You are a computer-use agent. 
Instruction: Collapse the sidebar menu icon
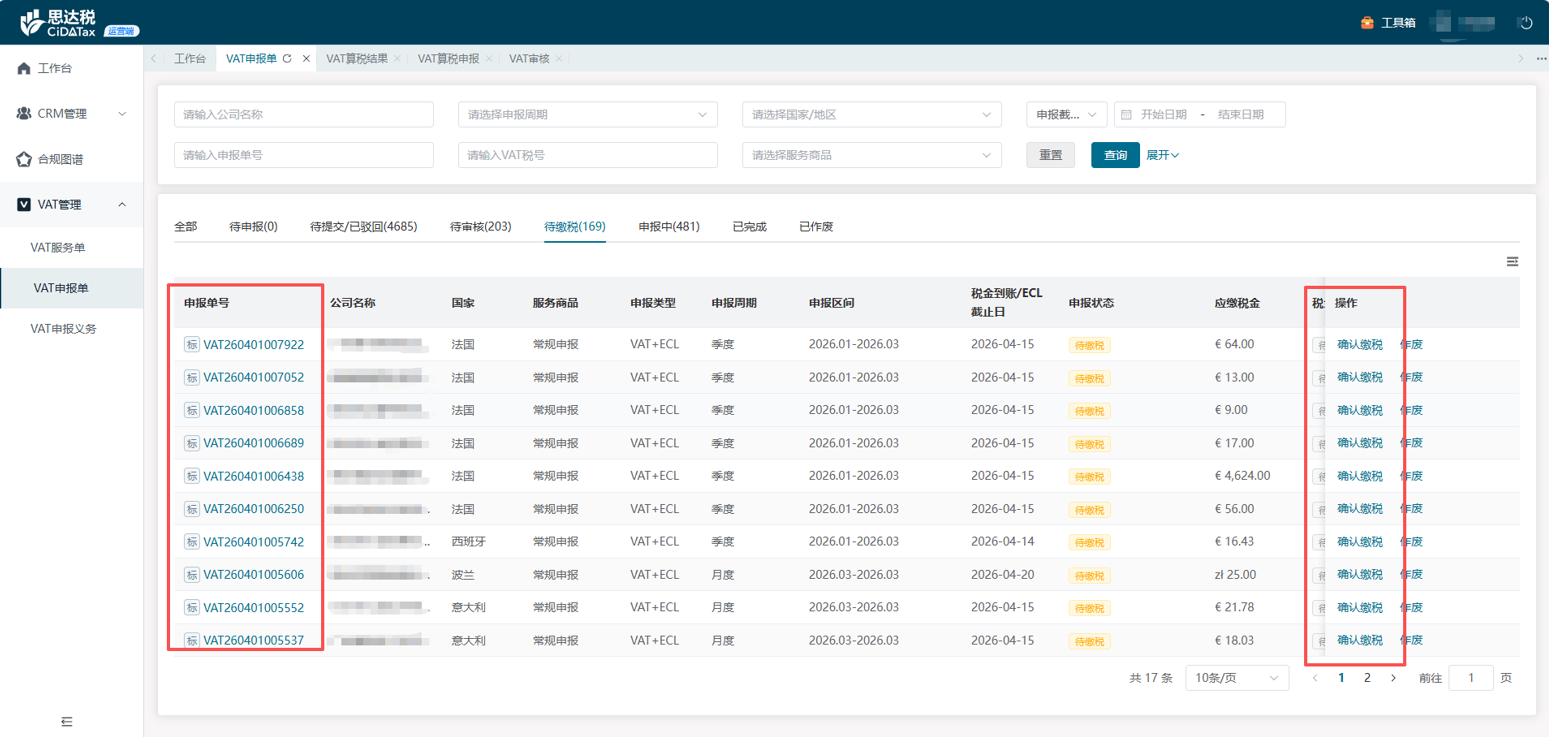click(x=67, y=721)
